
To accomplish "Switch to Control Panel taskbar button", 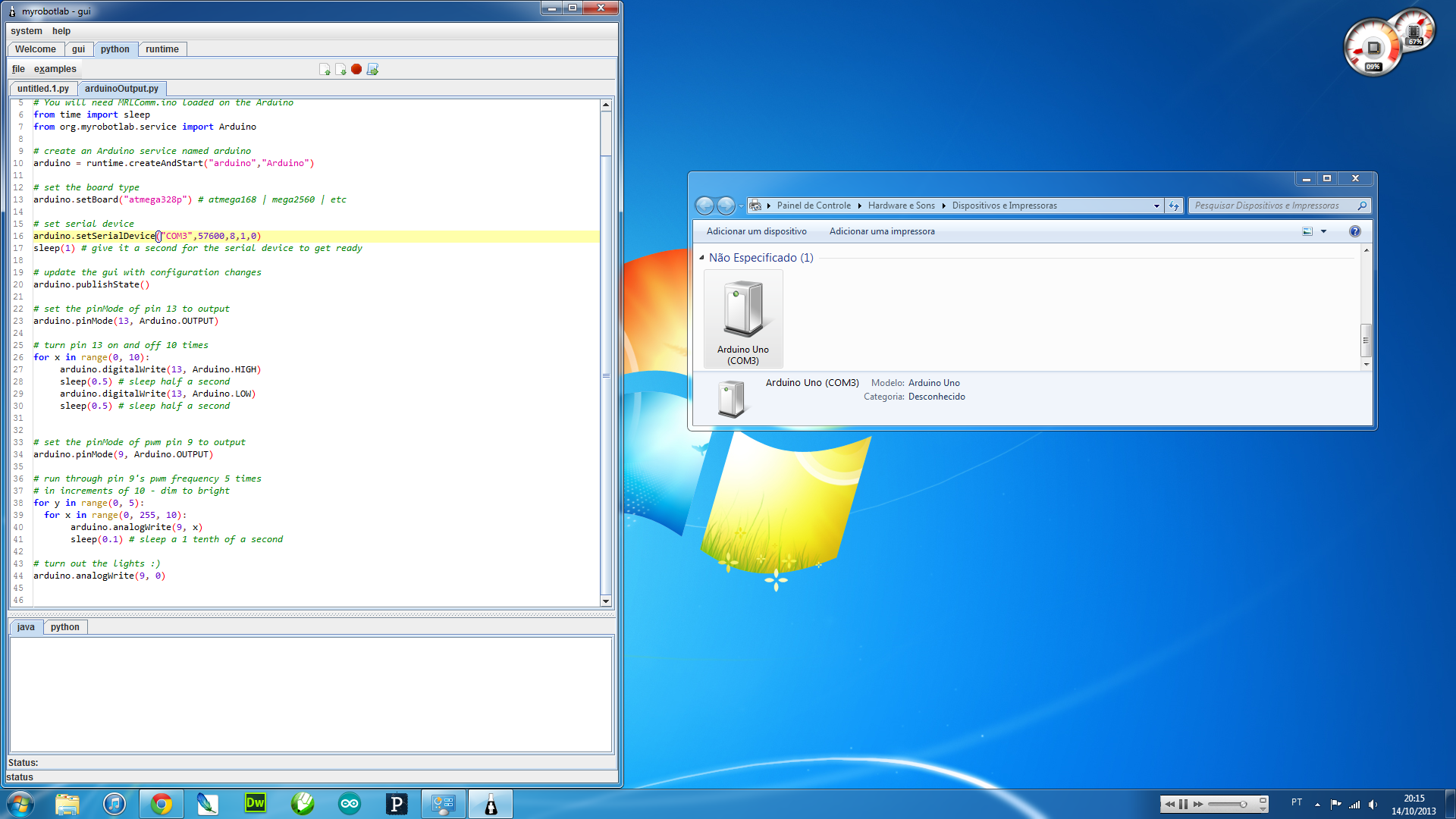I will click(x=444, y=804).
